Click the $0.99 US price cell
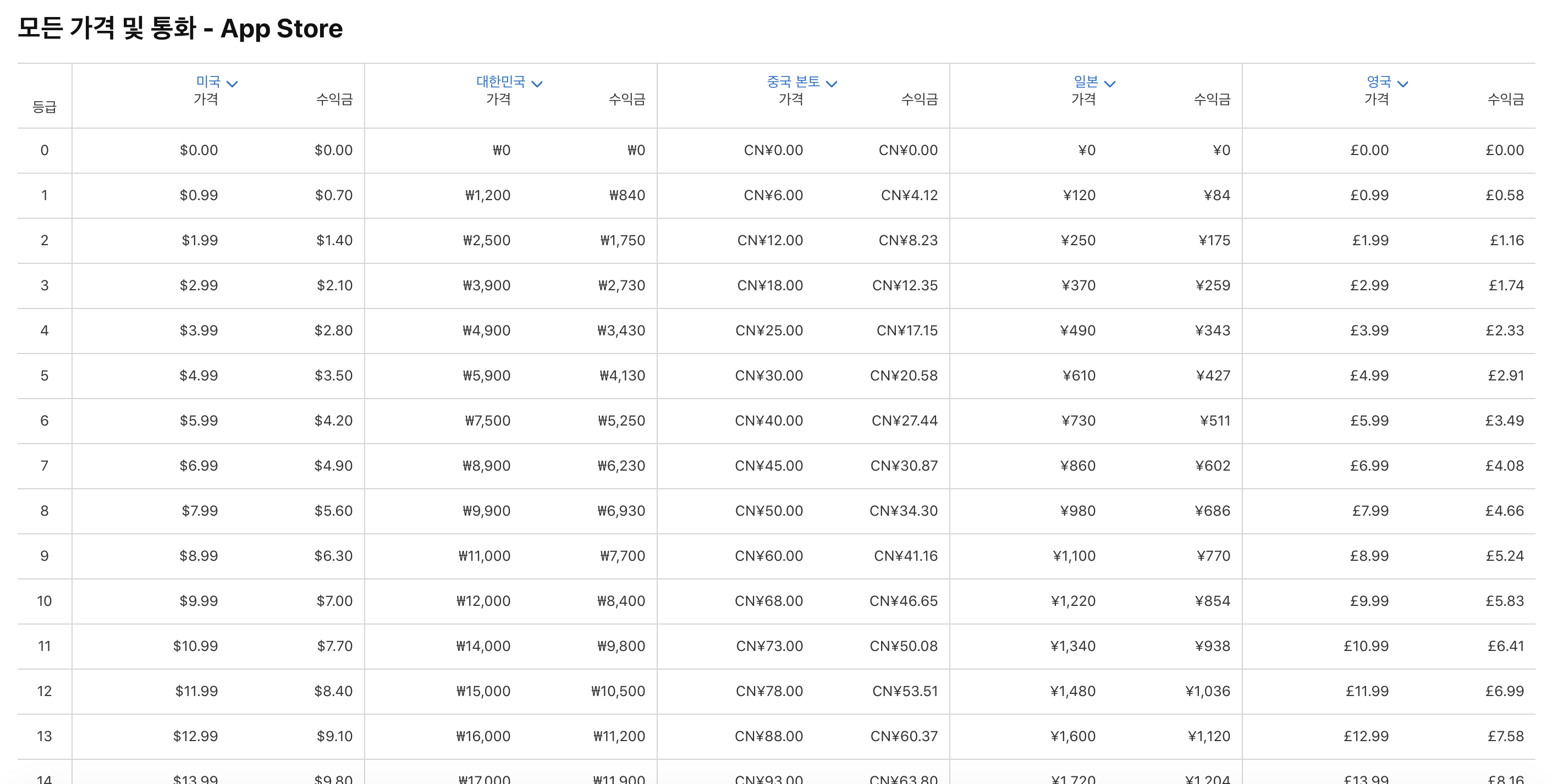The width and height of the screenshot is (1552, 784). click(198, 195)
